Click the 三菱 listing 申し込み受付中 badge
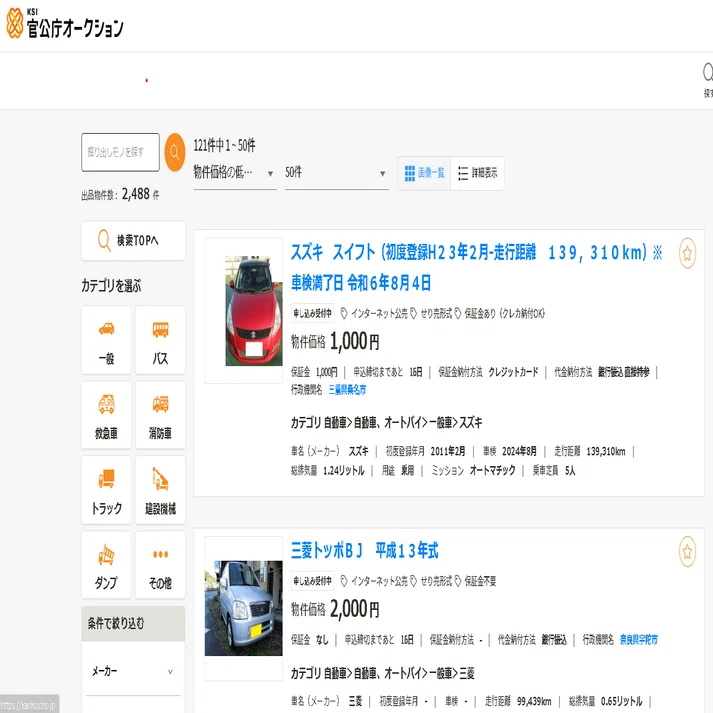The height and width of the screenshot is (713, 713). (312, 581)
